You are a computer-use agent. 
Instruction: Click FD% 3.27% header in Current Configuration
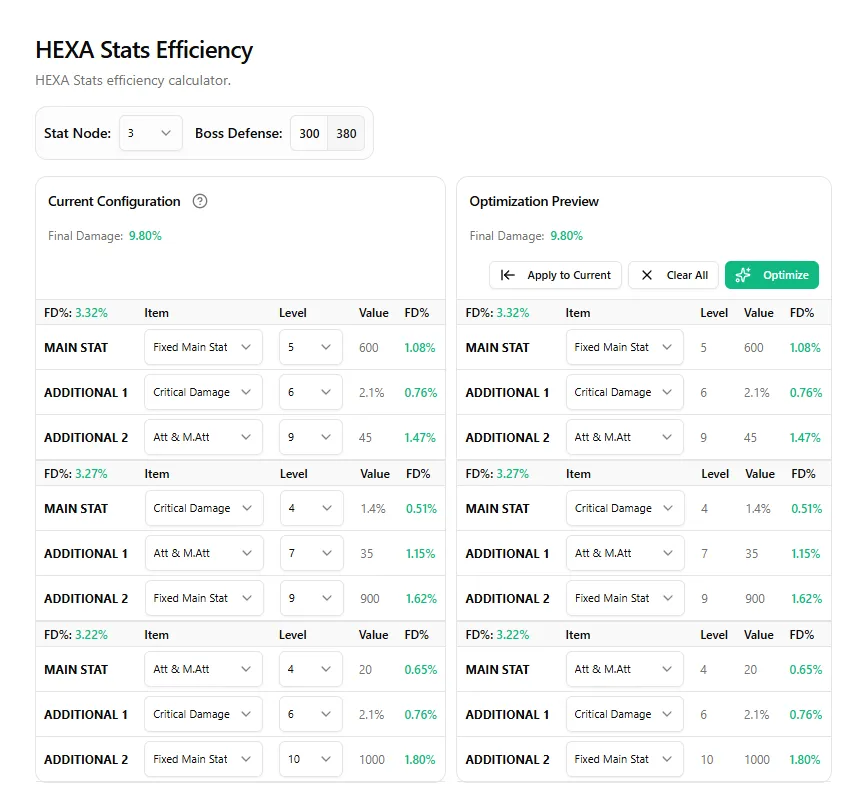click(76, 474)
